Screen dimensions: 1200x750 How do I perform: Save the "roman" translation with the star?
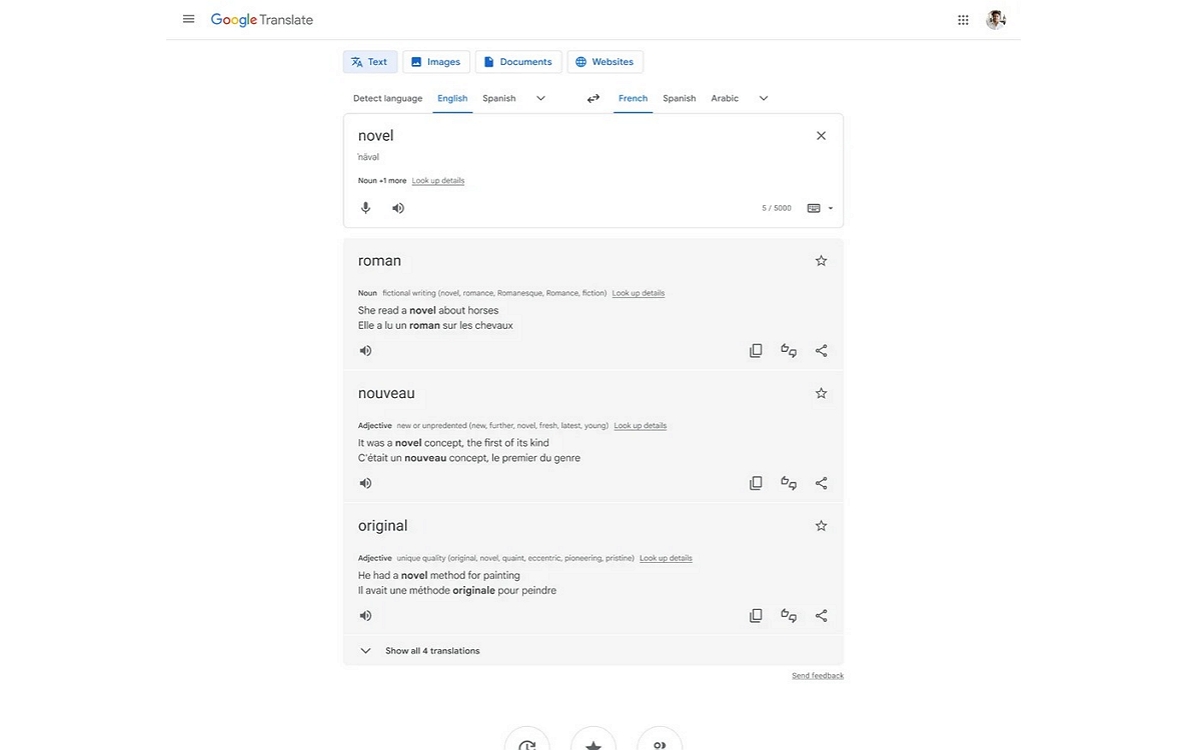(x=821, y=260)
